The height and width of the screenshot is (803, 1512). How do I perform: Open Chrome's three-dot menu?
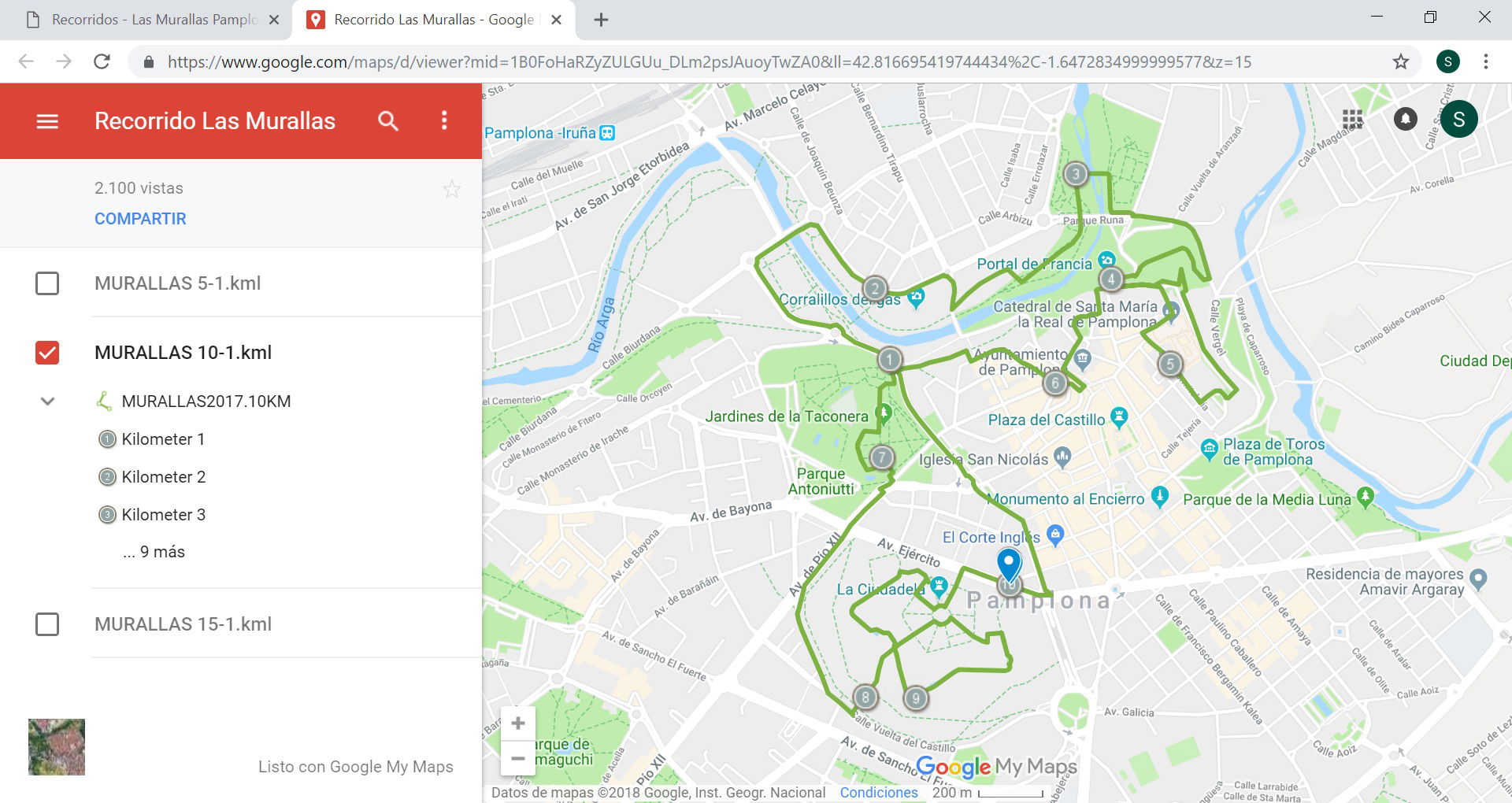pos(1486,61)
